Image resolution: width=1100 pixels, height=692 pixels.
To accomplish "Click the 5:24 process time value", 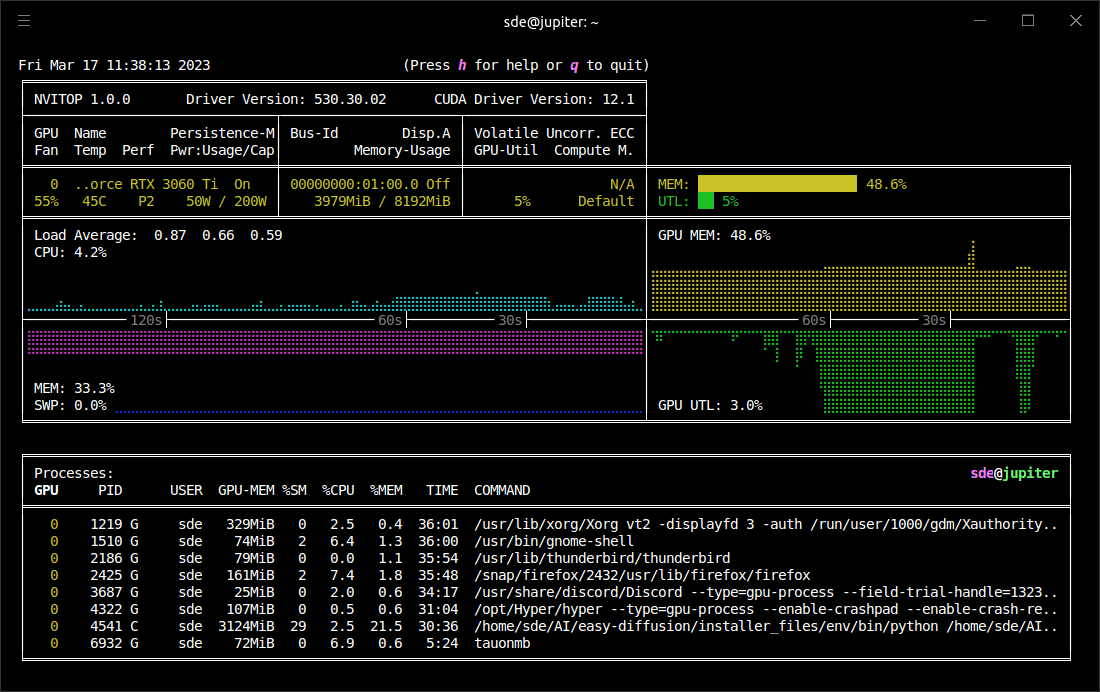I will point(442,643).
